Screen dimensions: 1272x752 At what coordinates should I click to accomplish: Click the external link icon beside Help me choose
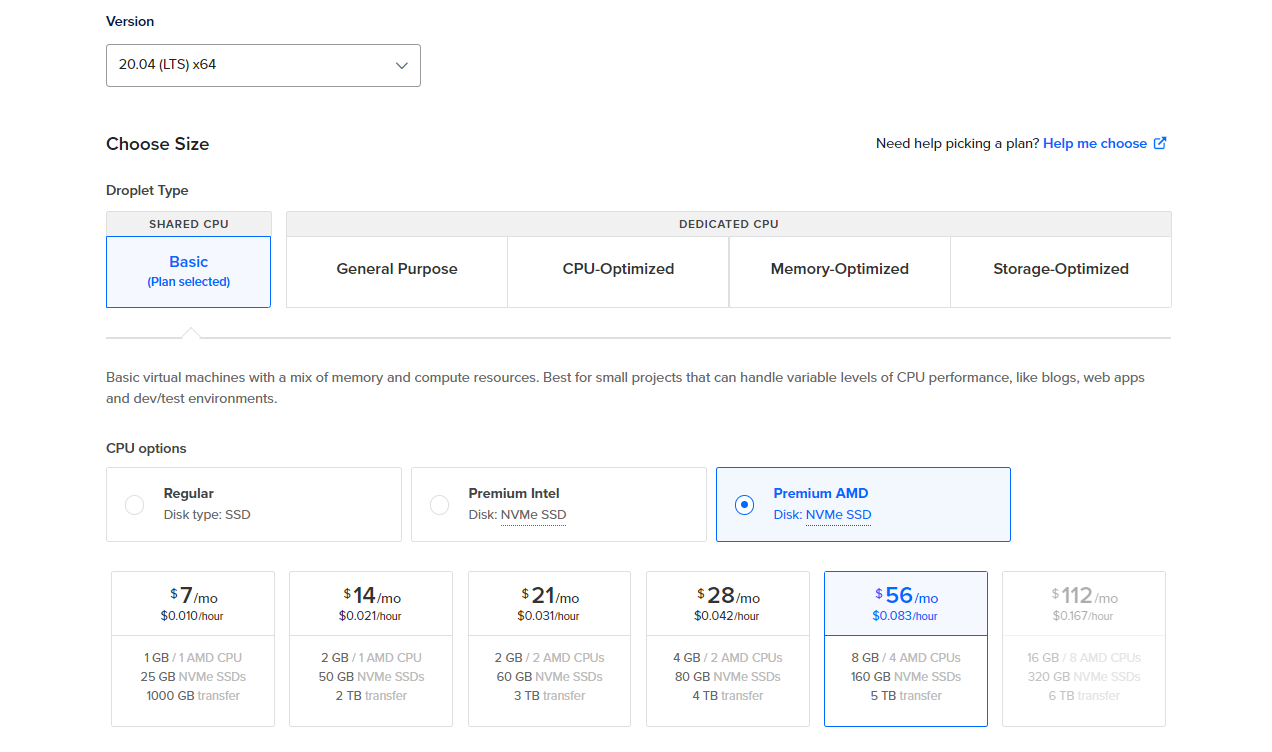pos(1160,143)
